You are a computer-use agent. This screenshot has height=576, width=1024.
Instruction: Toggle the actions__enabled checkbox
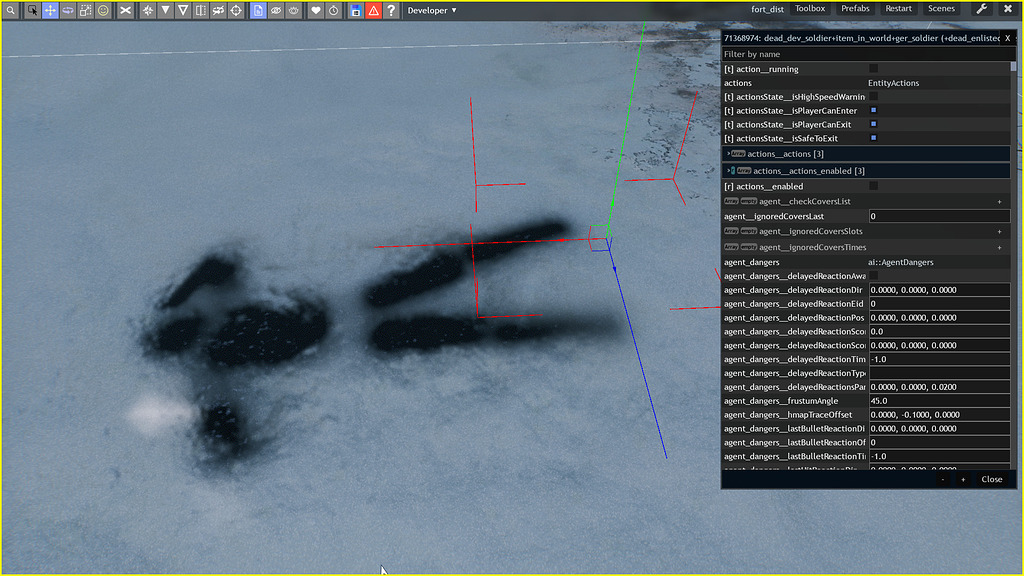click(x=873, y=186)
